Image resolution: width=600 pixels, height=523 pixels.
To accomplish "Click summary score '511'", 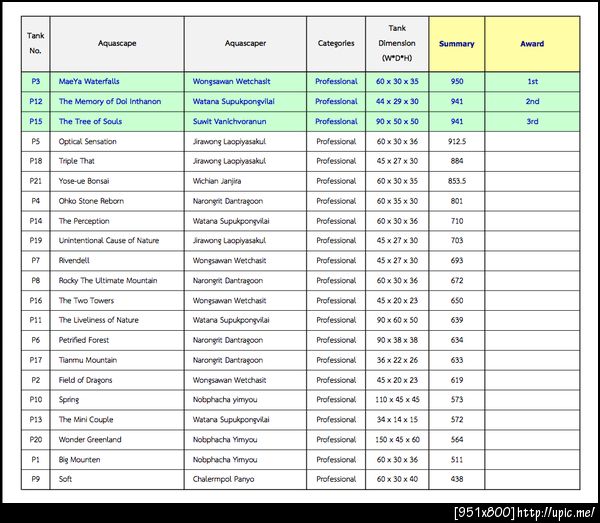I will [457, 459].
